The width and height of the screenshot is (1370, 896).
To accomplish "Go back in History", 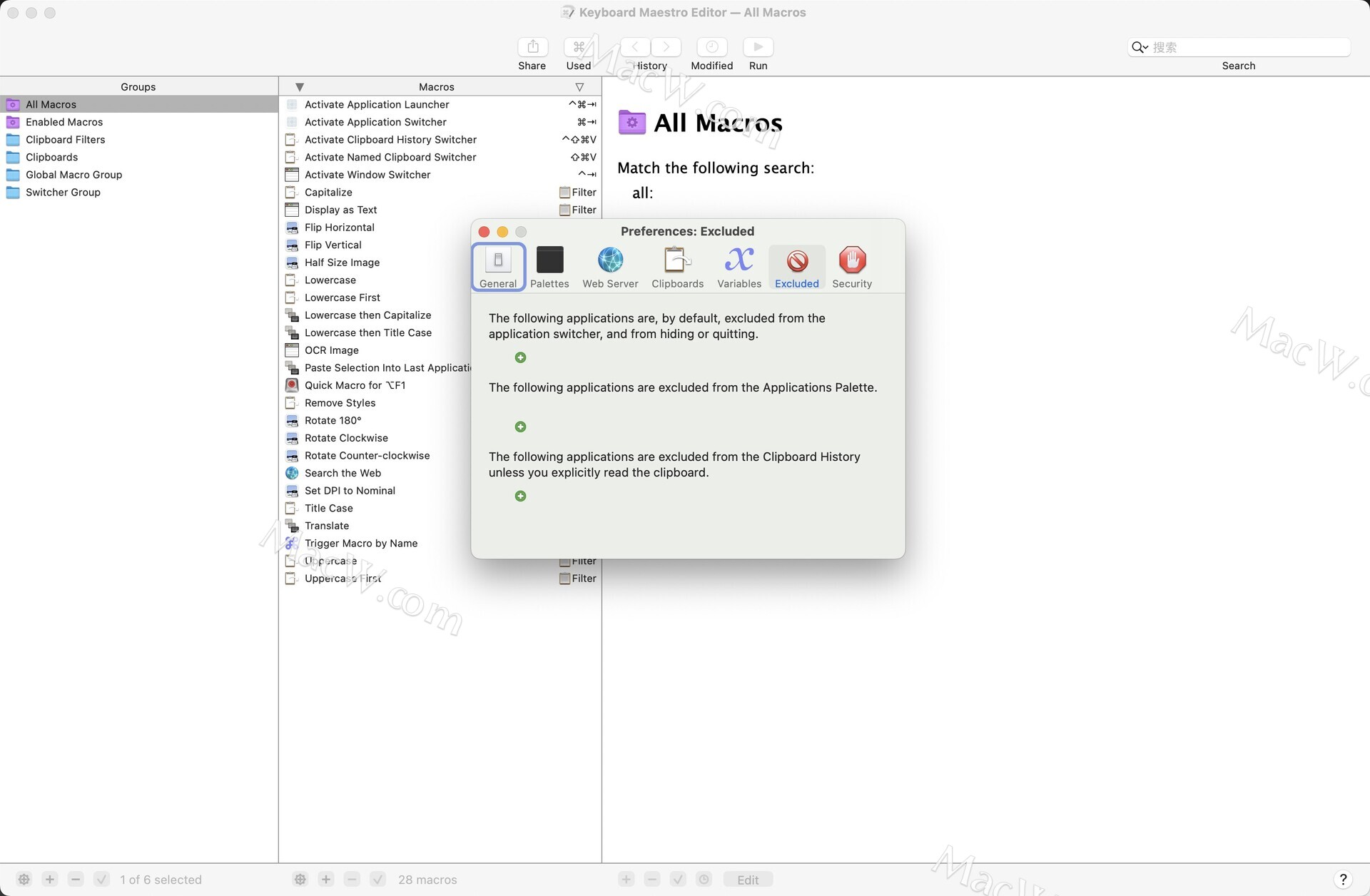I will [x=635, y=47].
